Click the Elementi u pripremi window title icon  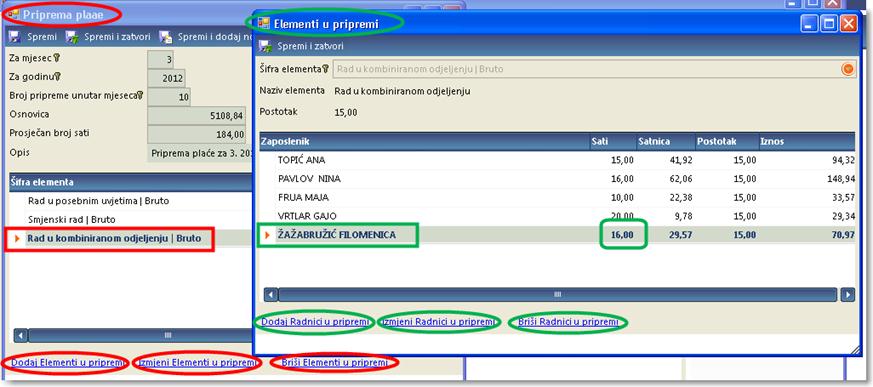click(x=263, y=24)
